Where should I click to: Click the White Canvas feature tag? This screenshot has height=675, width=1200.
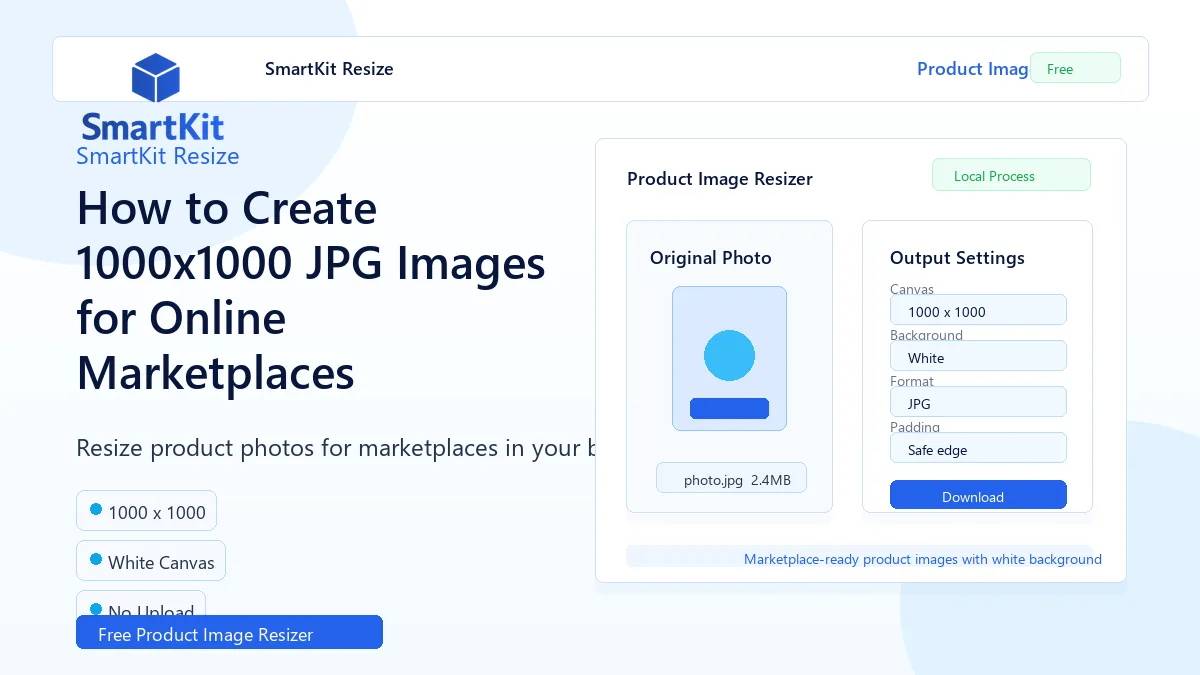click(x=151, y=561)
